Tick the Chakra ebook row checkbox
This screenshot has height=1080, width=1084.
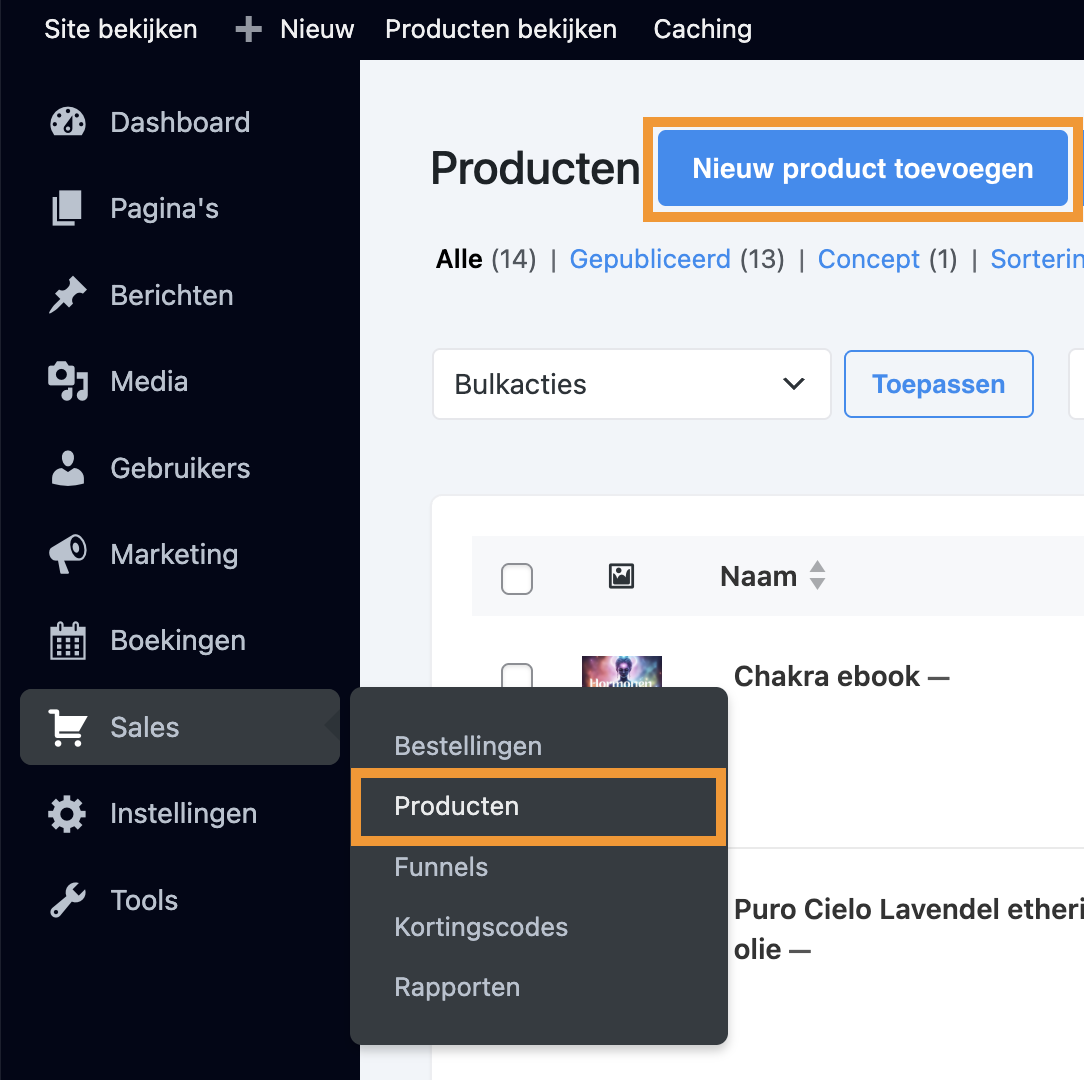pyautogui.click(x=517, y=676)
